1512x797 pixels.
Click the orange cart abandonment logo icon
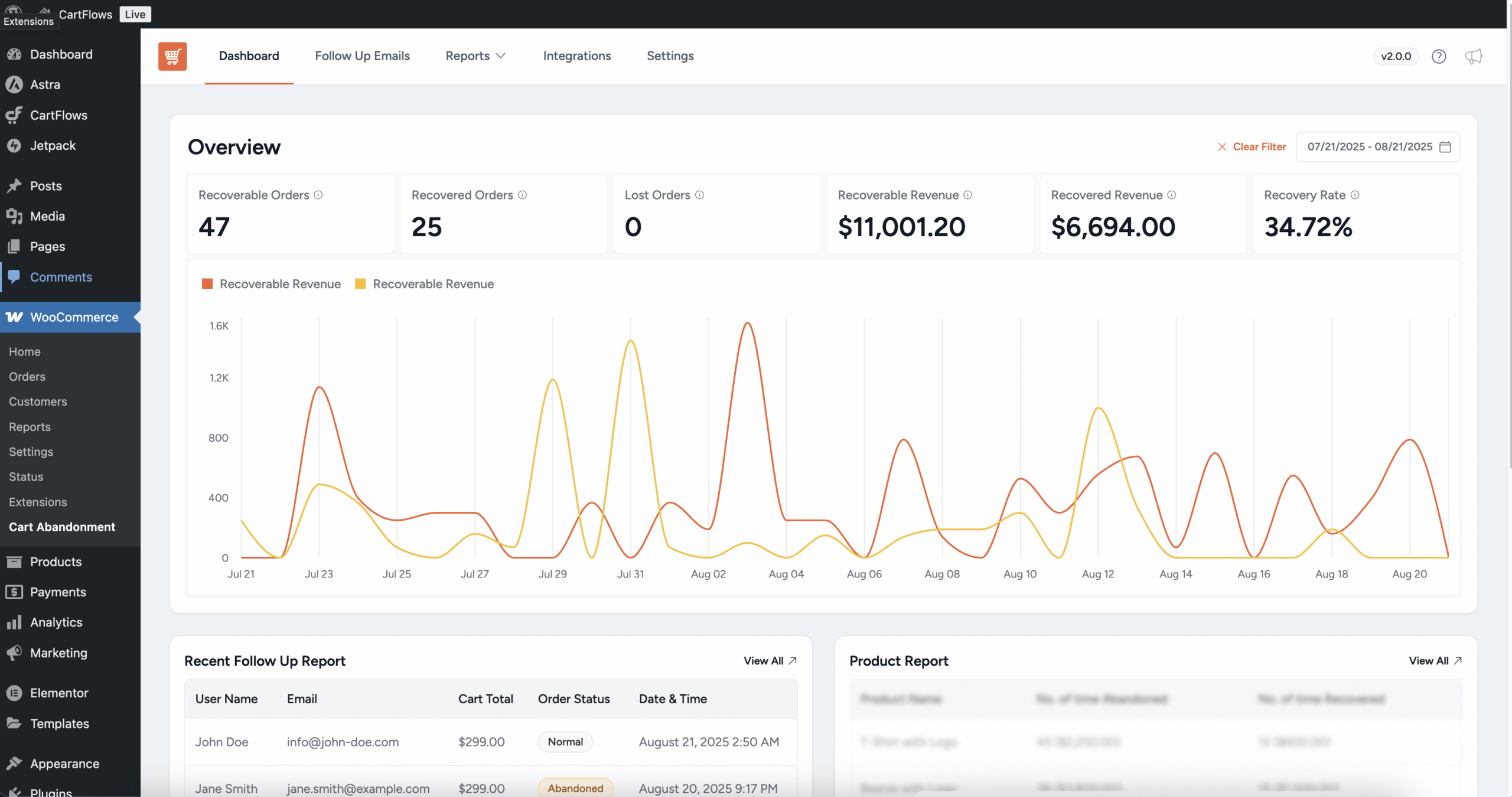[x=172, y=56]
